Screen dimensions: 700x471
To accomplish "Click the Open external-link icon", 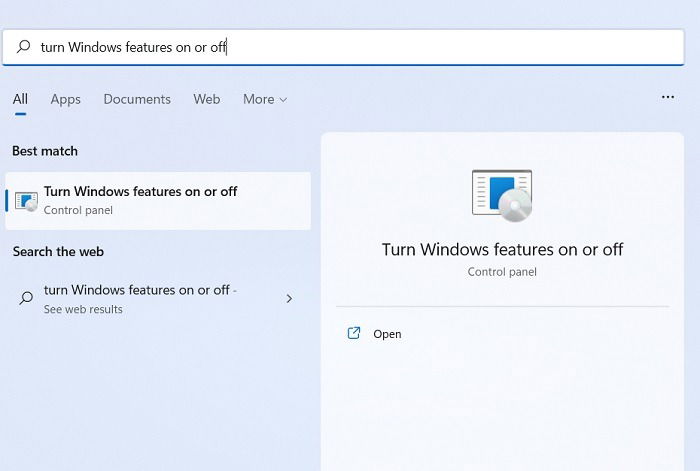I will pos(354,333).
